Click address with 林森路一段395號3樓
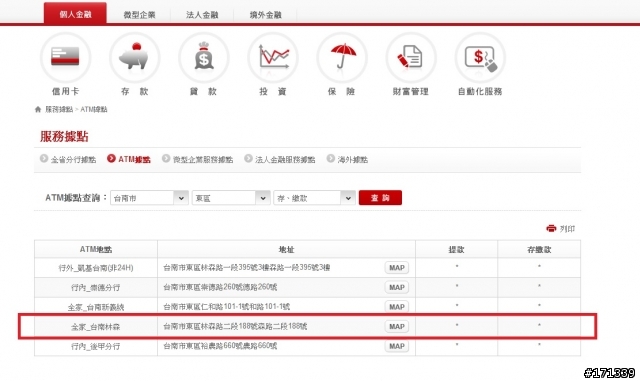The image size is (640, 381). tap(247, 267)
